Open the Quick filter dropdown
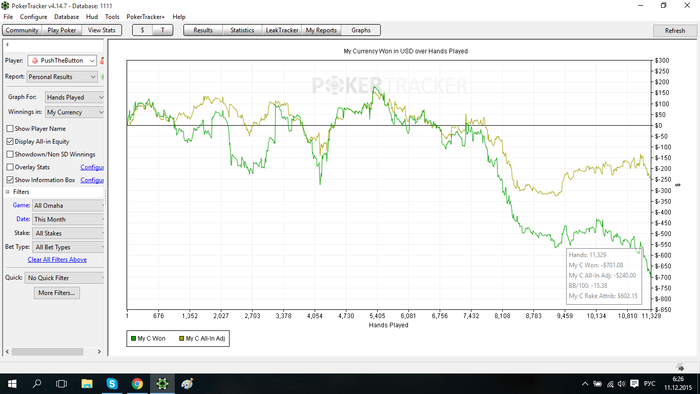 click(65, 278)
